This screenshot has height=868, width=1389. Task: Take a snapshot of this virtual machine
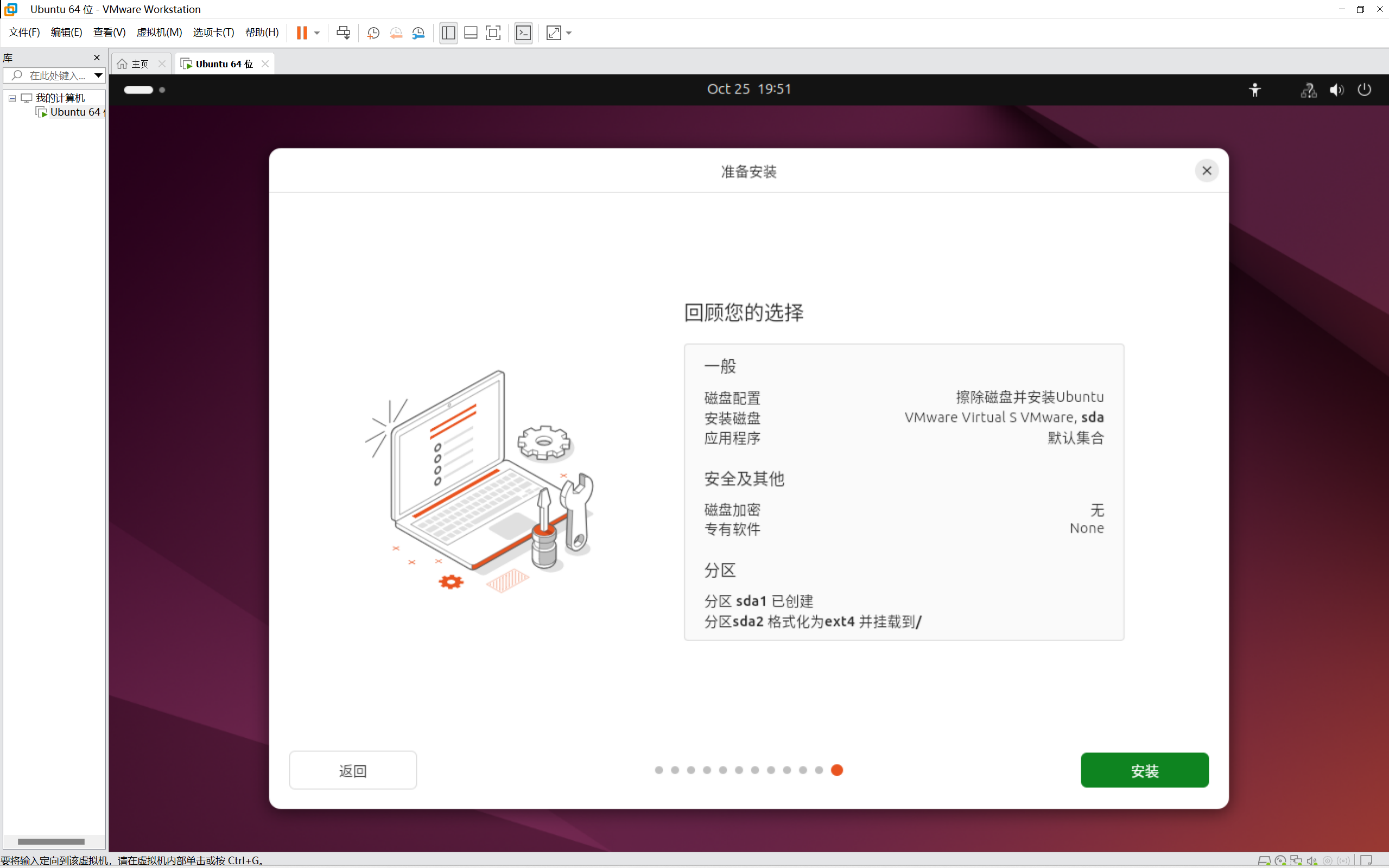[x=373, y=33]
